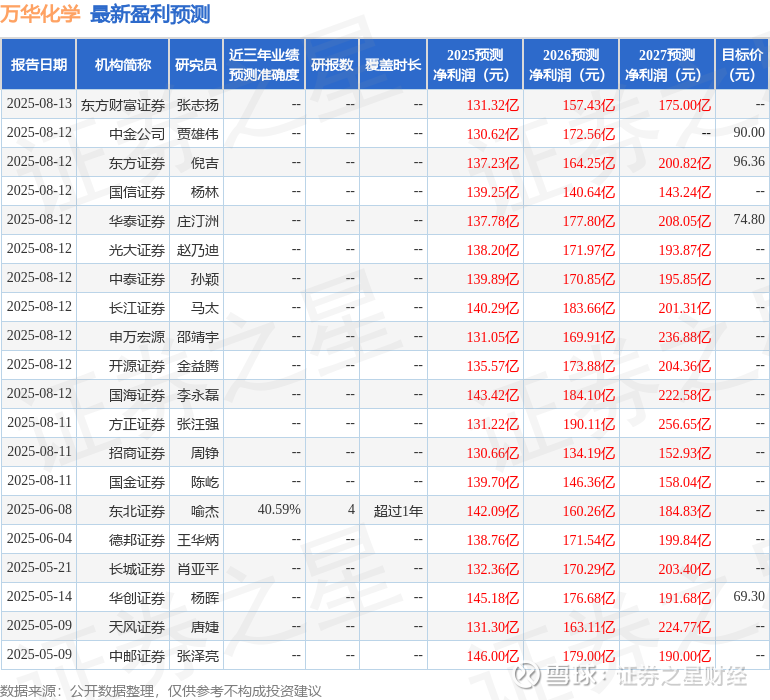
Task: Click the 40.59% accuracy value
Action: pyautogui.click(x=279, y=509)
